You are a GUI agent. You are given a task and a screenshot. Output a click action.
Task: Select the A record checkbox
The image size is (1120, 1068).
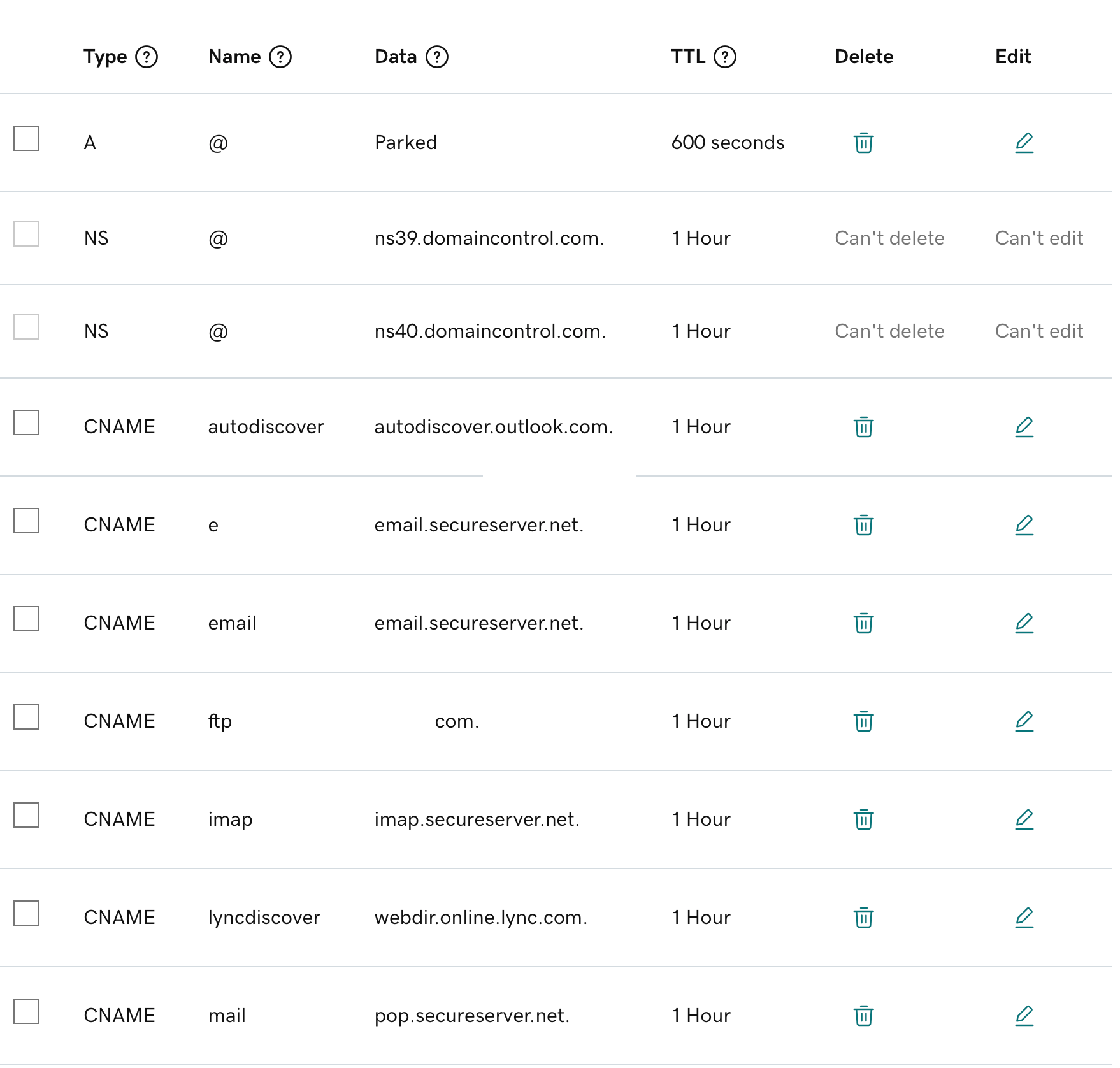click(26, 138)
